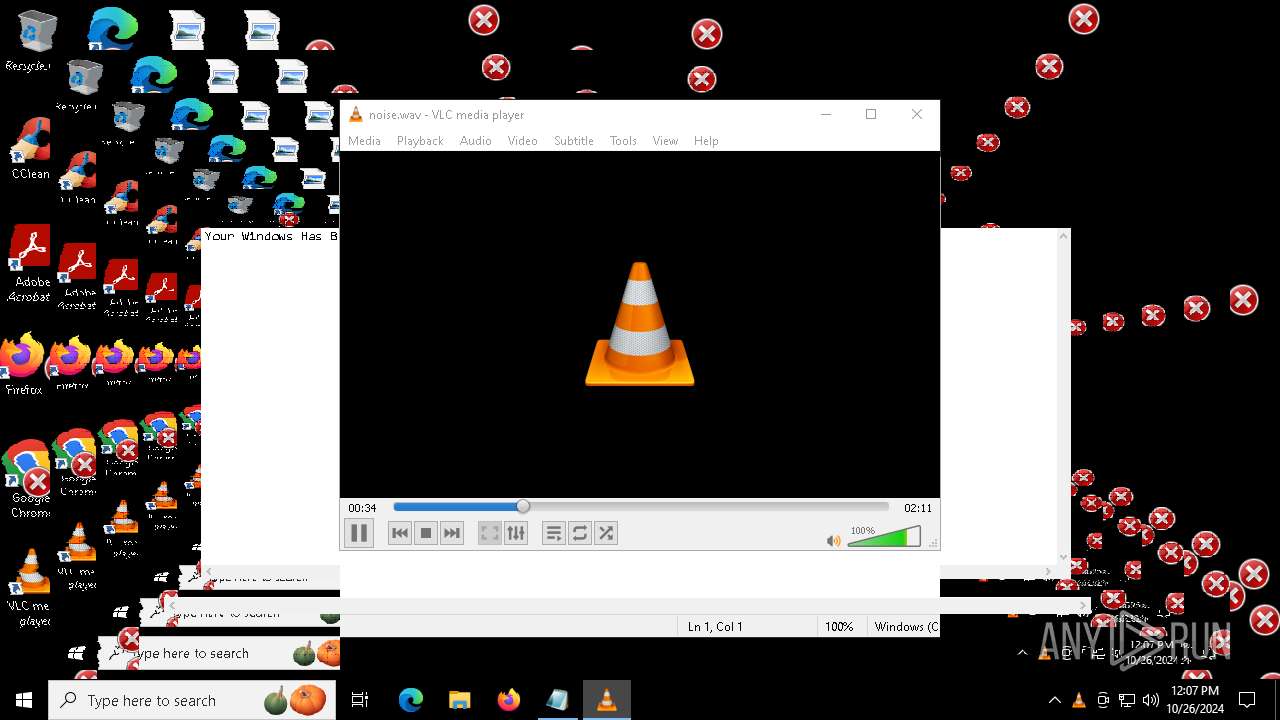Screen dimensions: 1280x720
Task: Open the system volume tray icon
Action: [x=1150, y=700]
